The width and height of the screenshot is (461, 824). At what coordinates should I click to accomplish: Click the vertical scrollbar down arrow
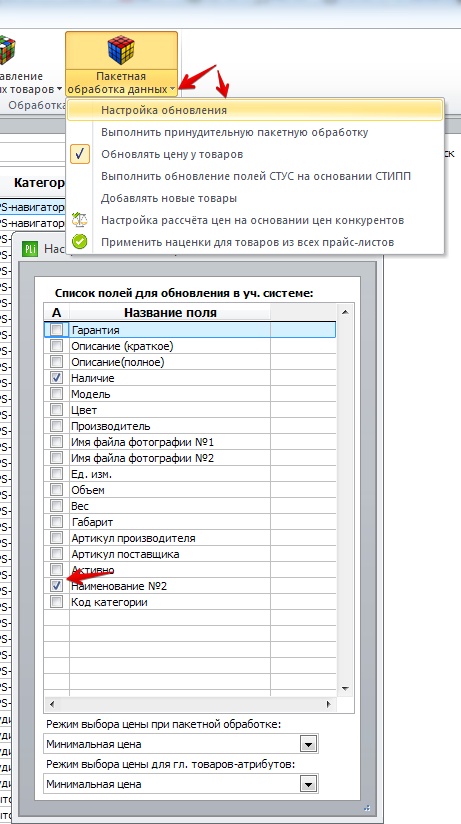pos(345,688)
